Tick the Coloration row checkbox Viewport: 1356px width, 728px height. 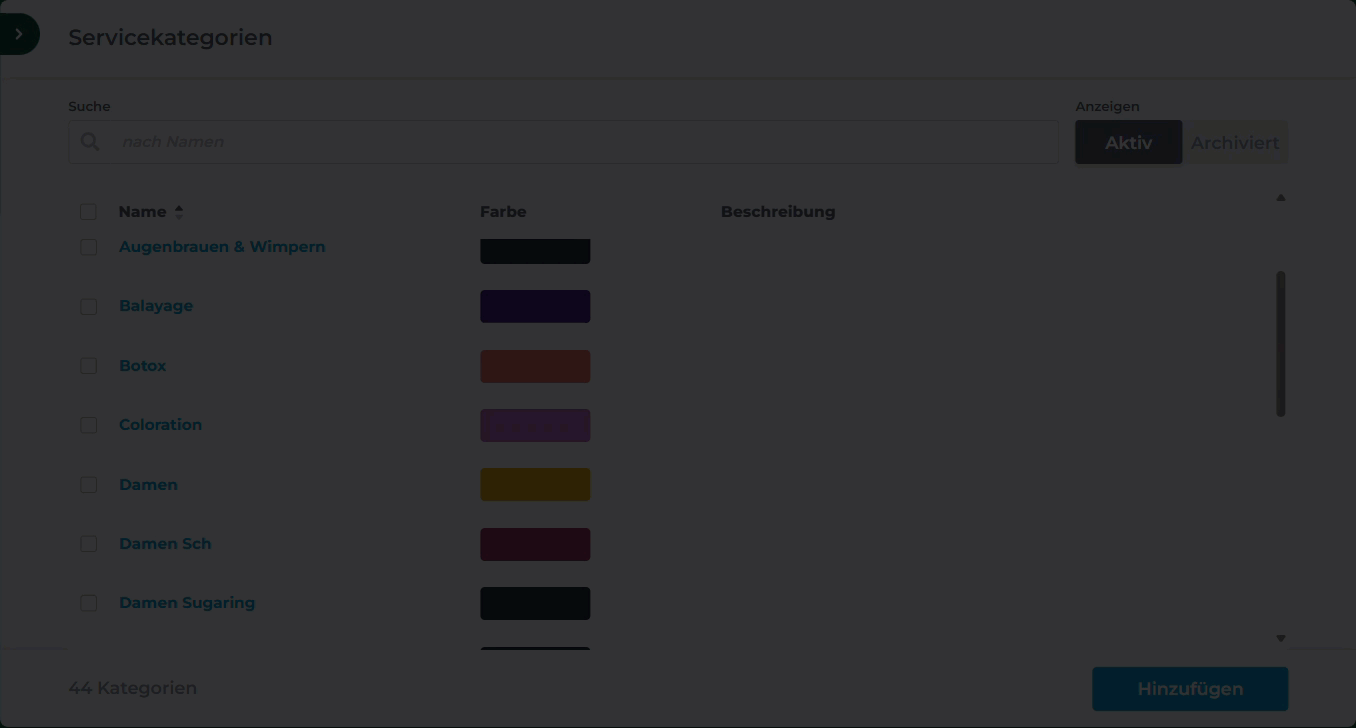point(89,425)
